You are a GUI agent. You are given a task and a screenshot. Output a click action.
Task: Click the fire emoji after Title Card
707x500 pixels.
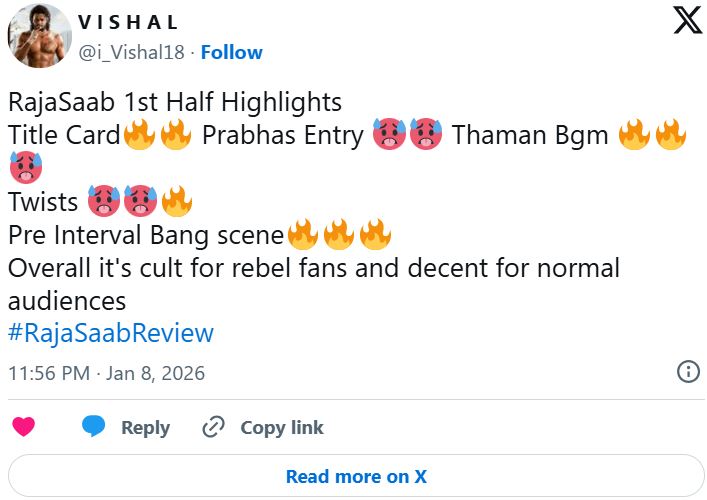point(140,135)
